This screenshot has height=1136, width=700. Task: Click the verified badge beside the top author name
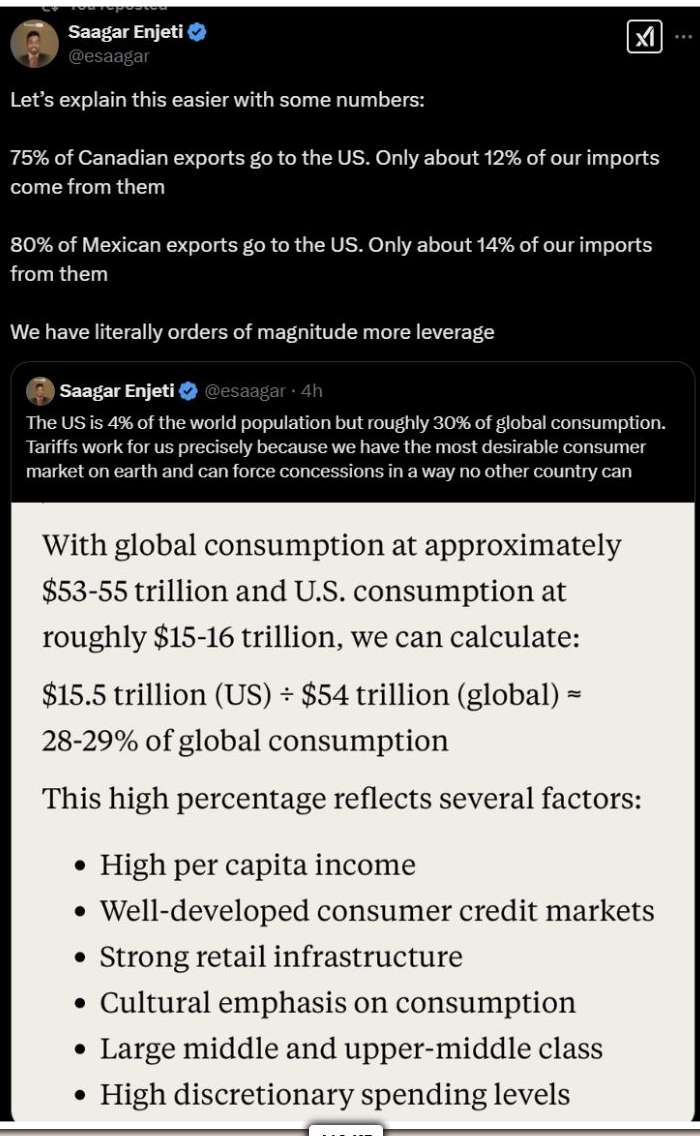[197, 33]
